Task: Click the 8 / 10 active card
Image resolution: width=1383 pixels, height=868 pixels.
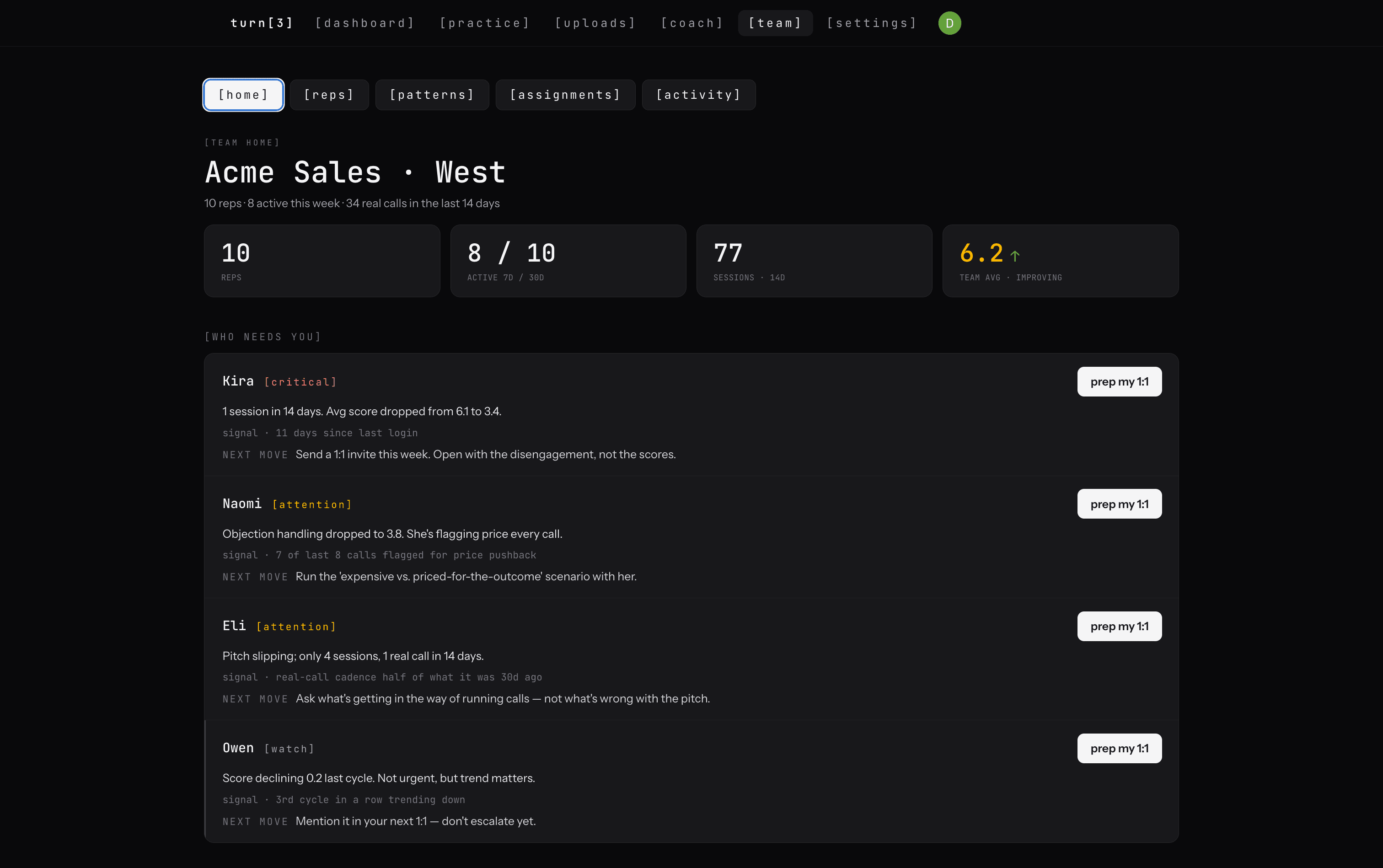Action: click(568, 261)
